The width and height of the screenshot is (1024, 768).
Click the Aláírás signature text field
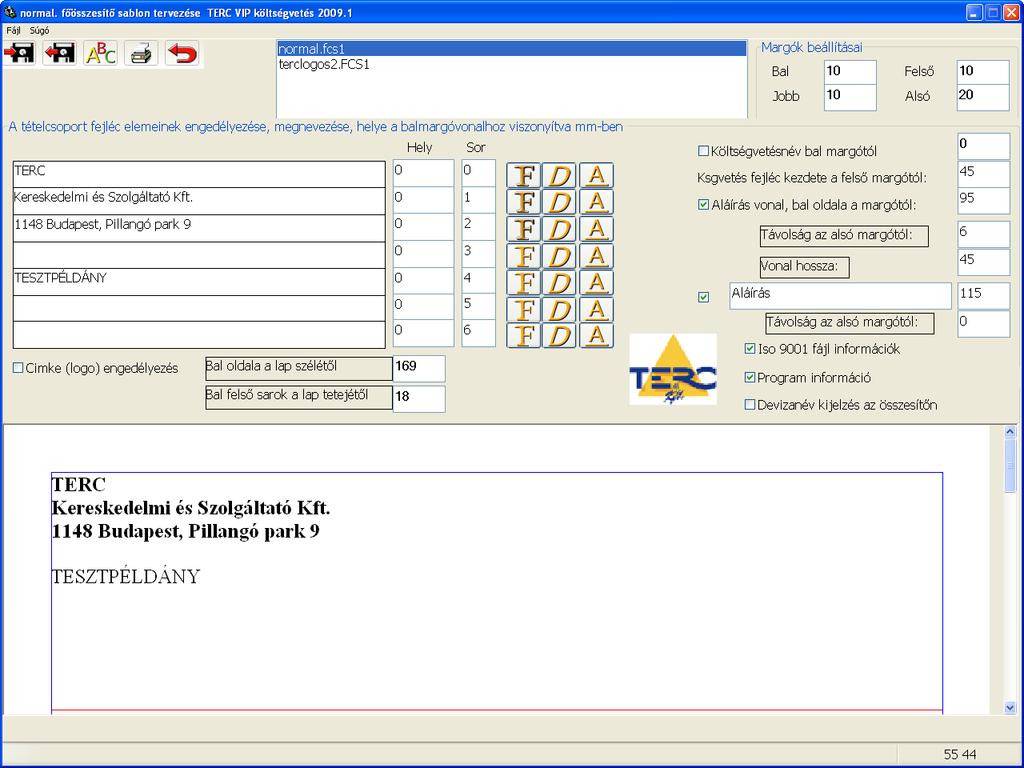840,296
